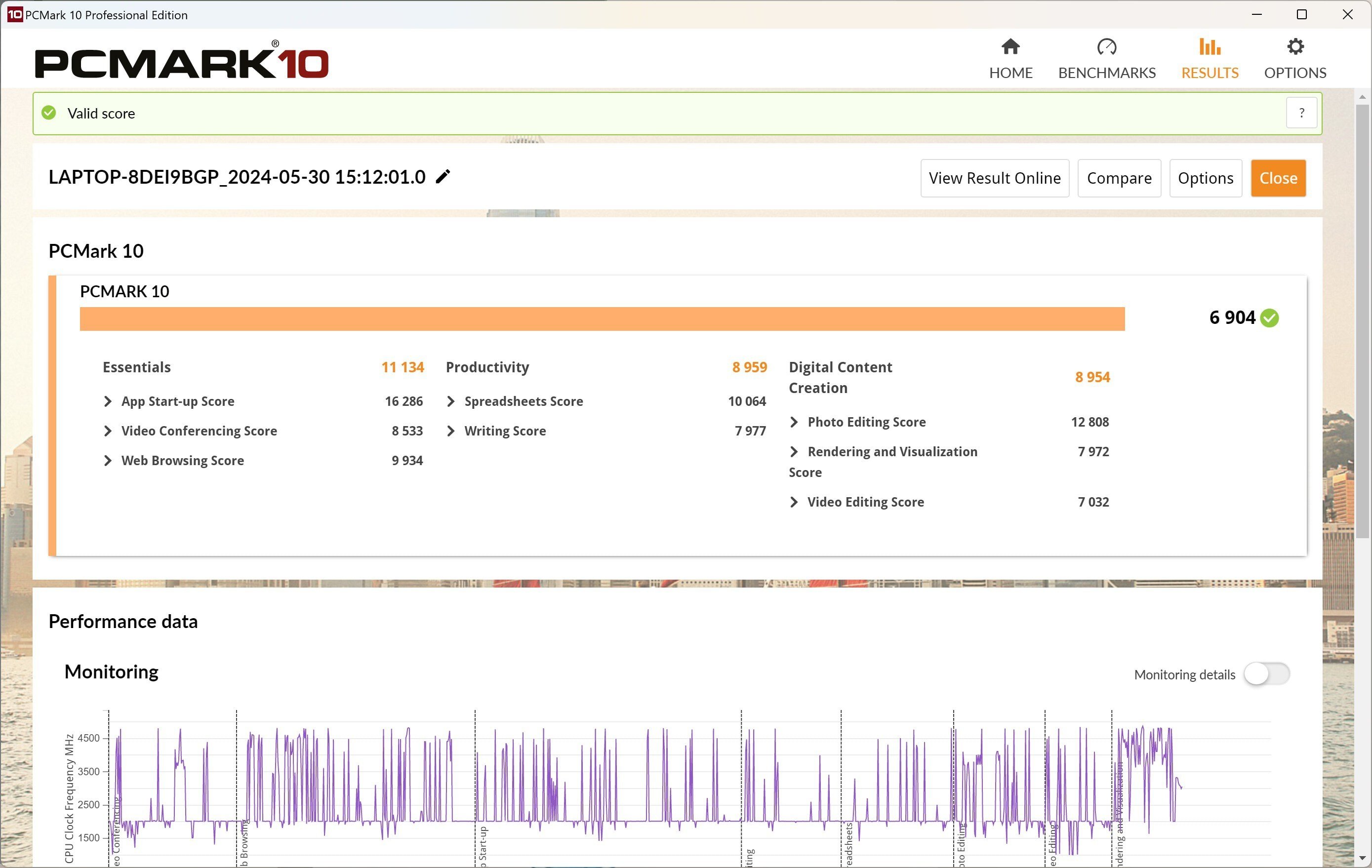Click the 2500 MHz axis label
Image resolution: width=1372 pixels, height=868 pixels.
click(x=88, y=805)
